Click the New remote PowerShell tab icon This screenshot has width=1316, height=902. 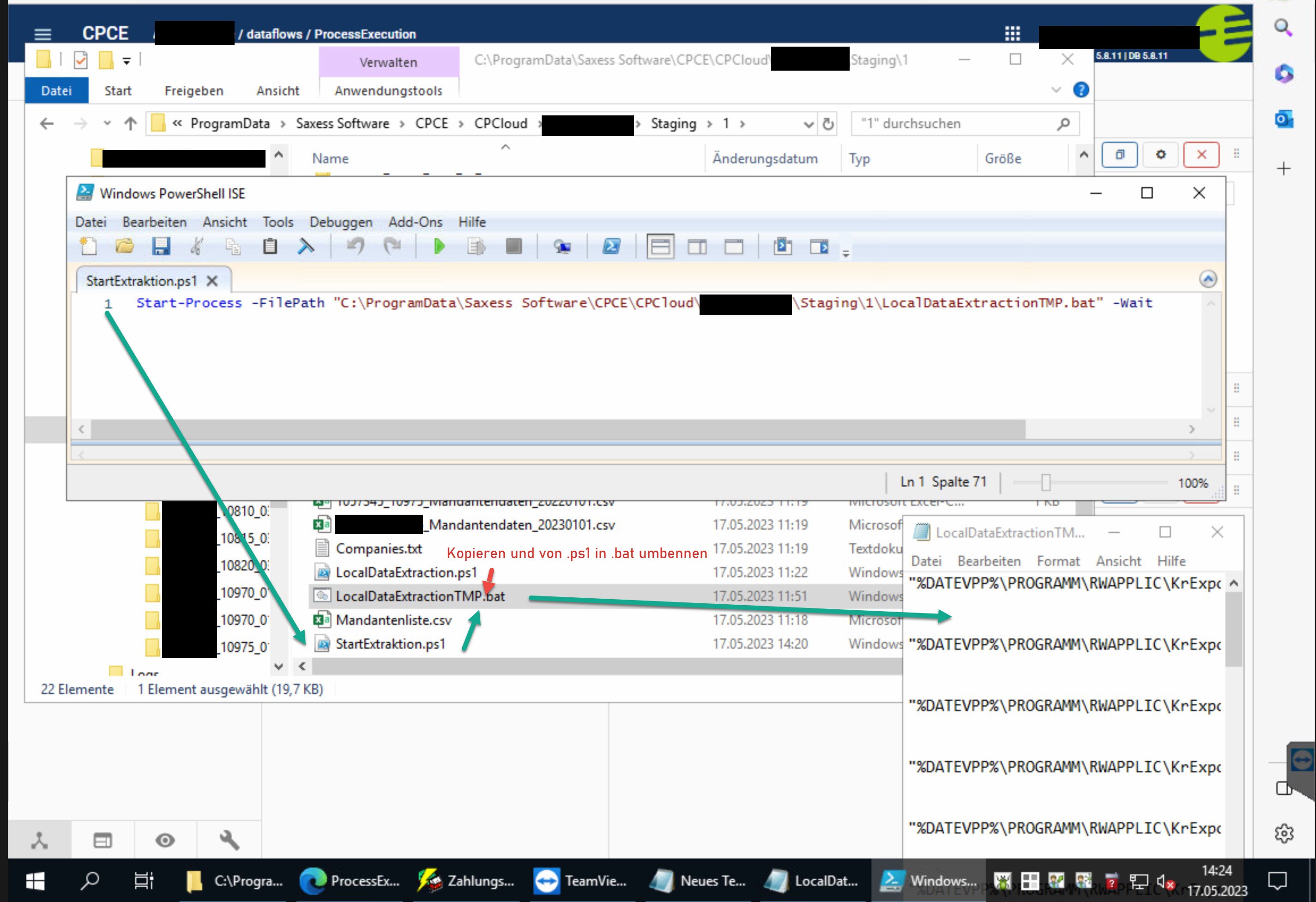click(562, 247)
